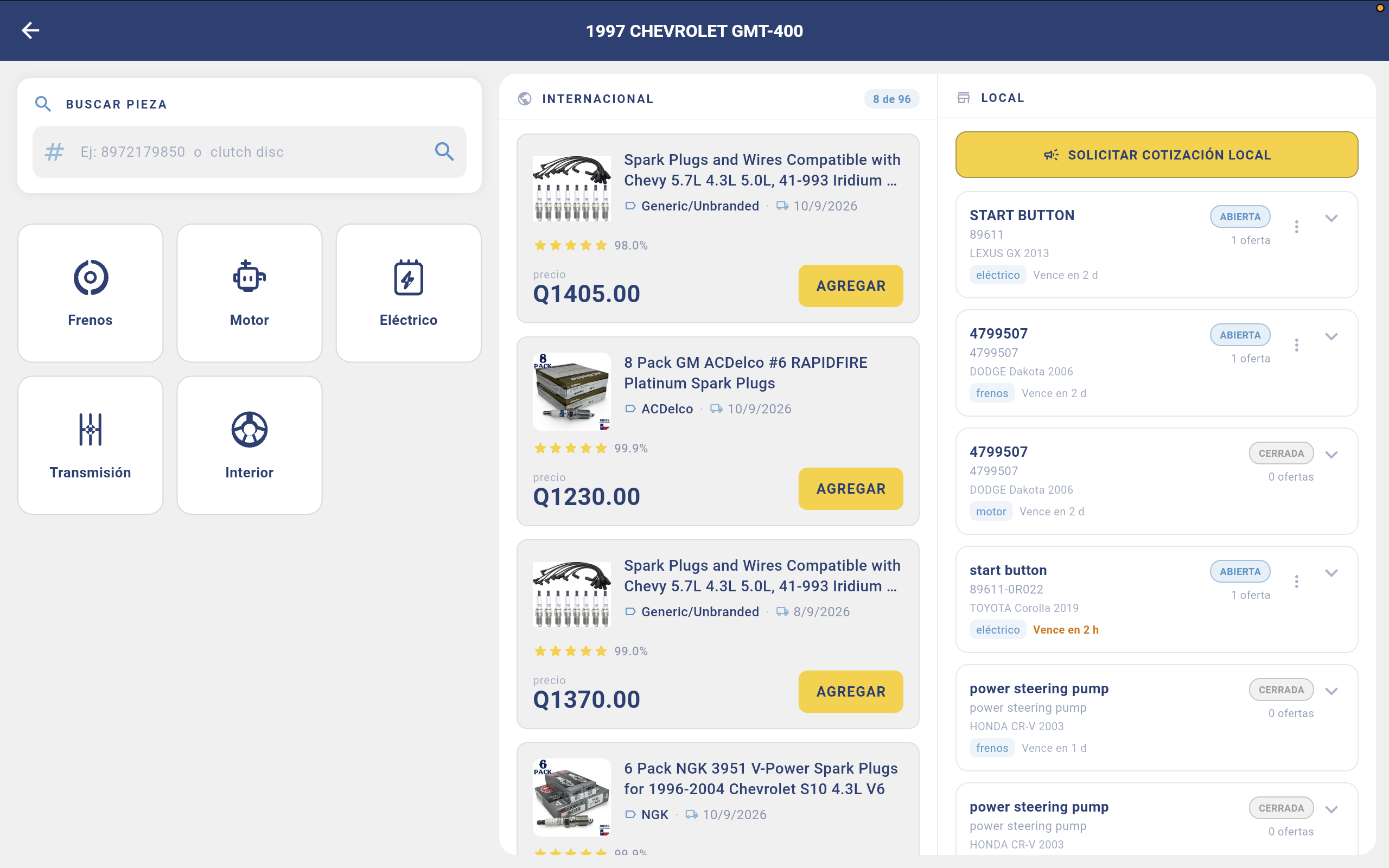Click the '8 de 96' results counter
1389x868 pixels.
pos(891,99)
